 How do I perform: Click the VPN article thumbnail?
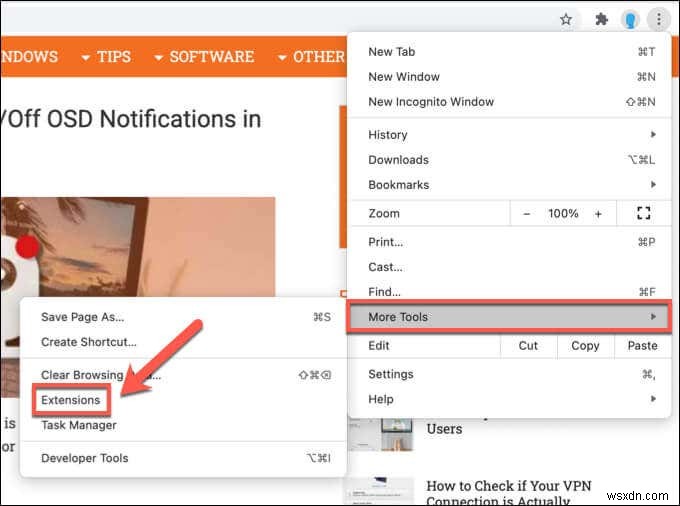tap(378, 491)
